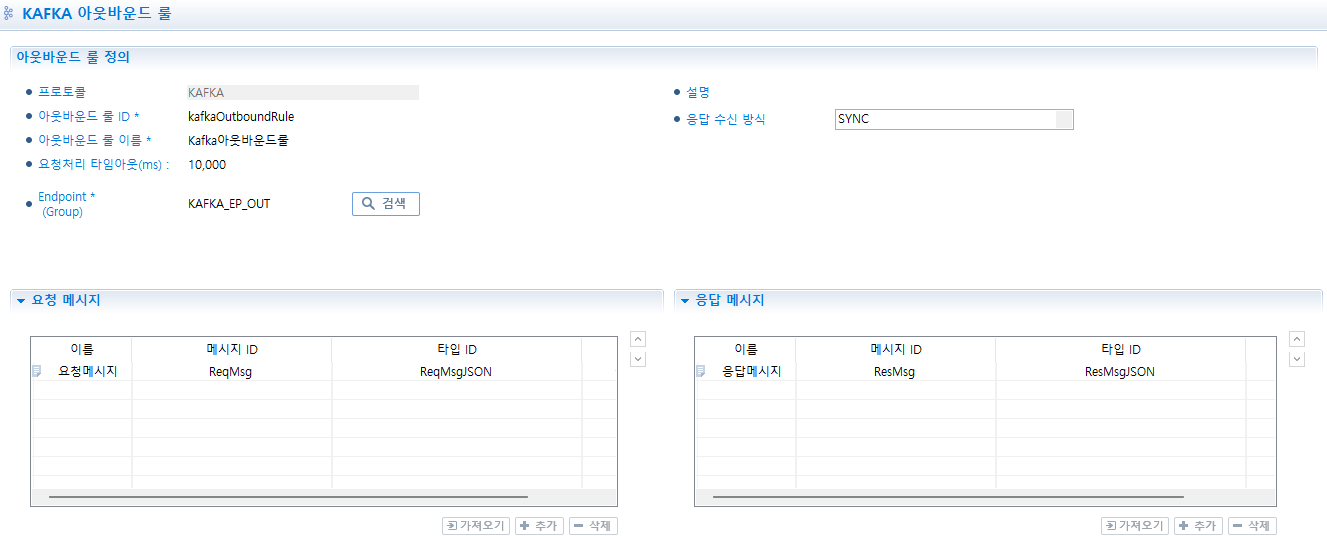Move response message row down with arrow
The height and width of the screenshot is (536, 1327).
pyautogui.click(x=1297, y=359)
